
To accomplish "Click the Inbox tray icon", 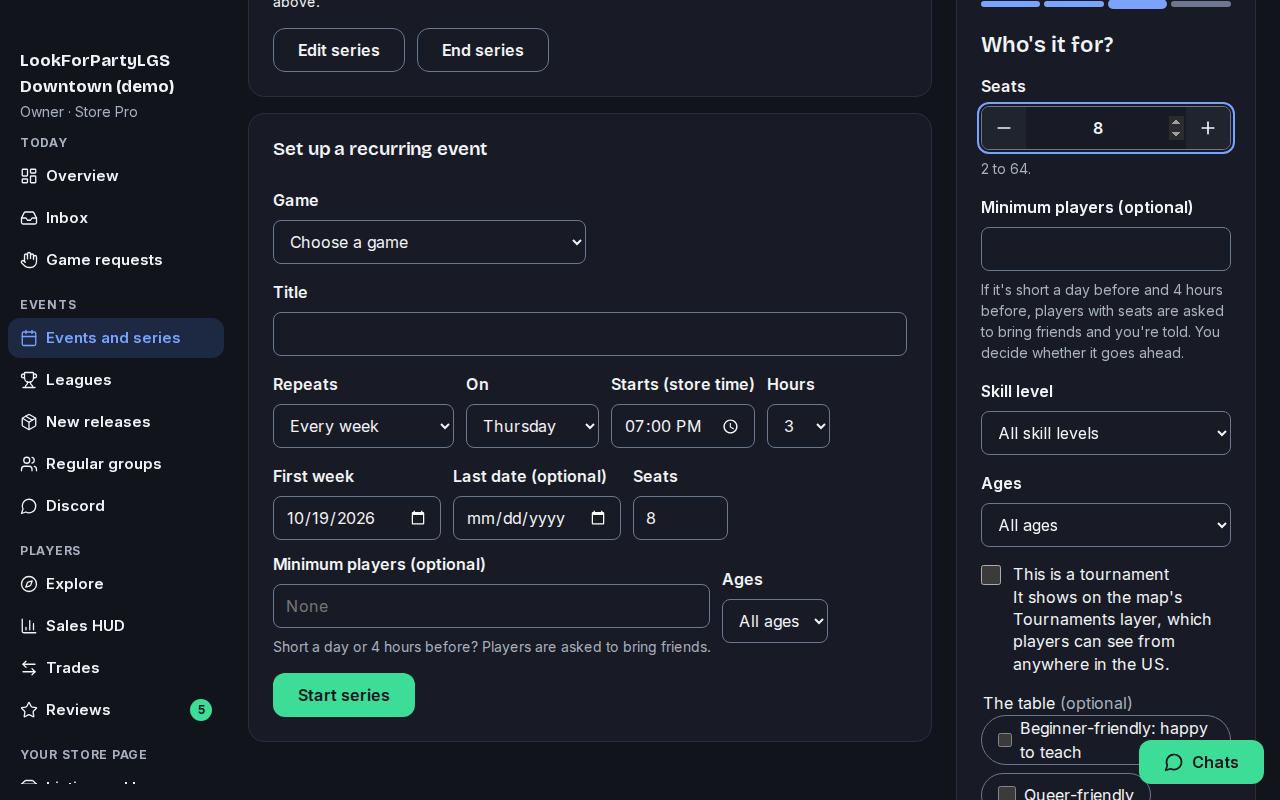I will click(29, 218).
